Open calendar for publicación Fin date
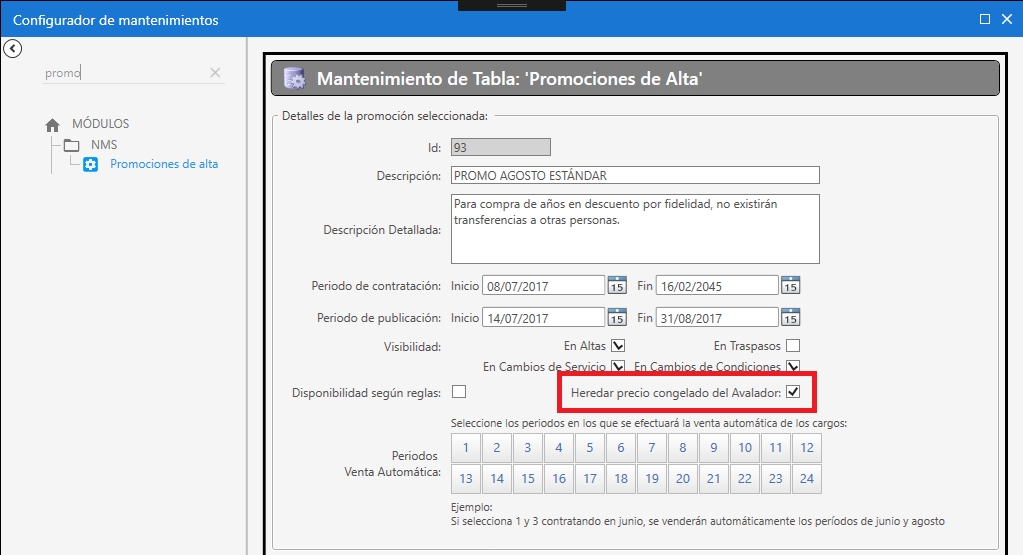Viewport: 1023px width, 555px height. click(x=791, y=317)
